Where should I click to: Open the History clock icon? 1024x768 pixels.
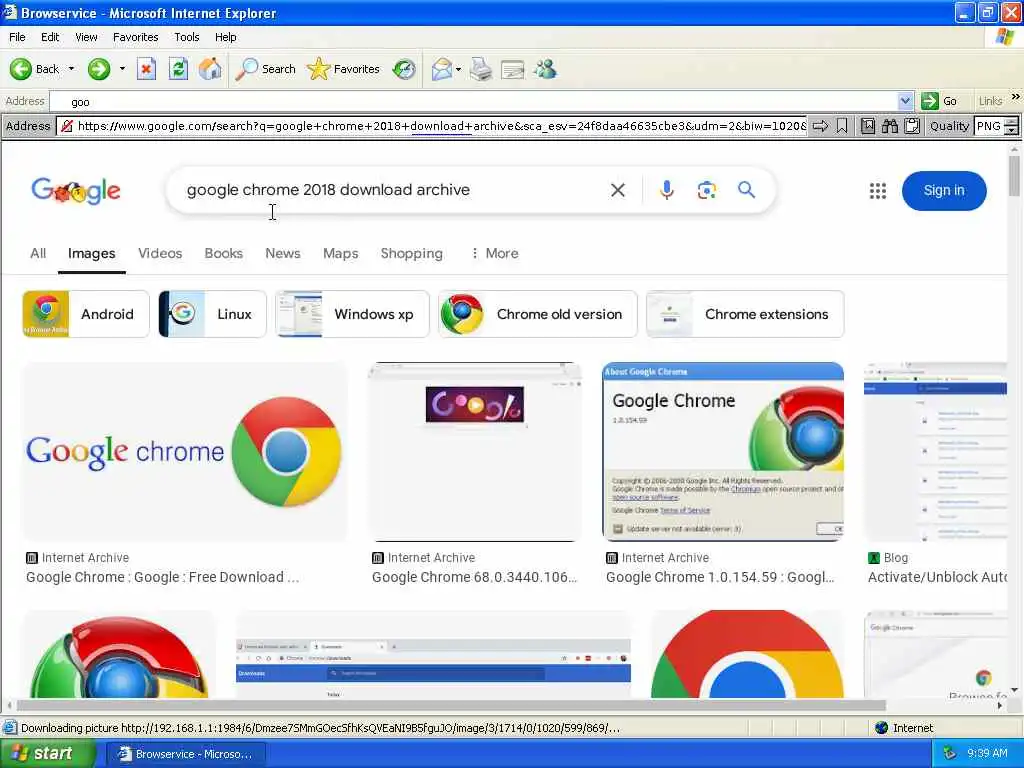tap(404, 69)
